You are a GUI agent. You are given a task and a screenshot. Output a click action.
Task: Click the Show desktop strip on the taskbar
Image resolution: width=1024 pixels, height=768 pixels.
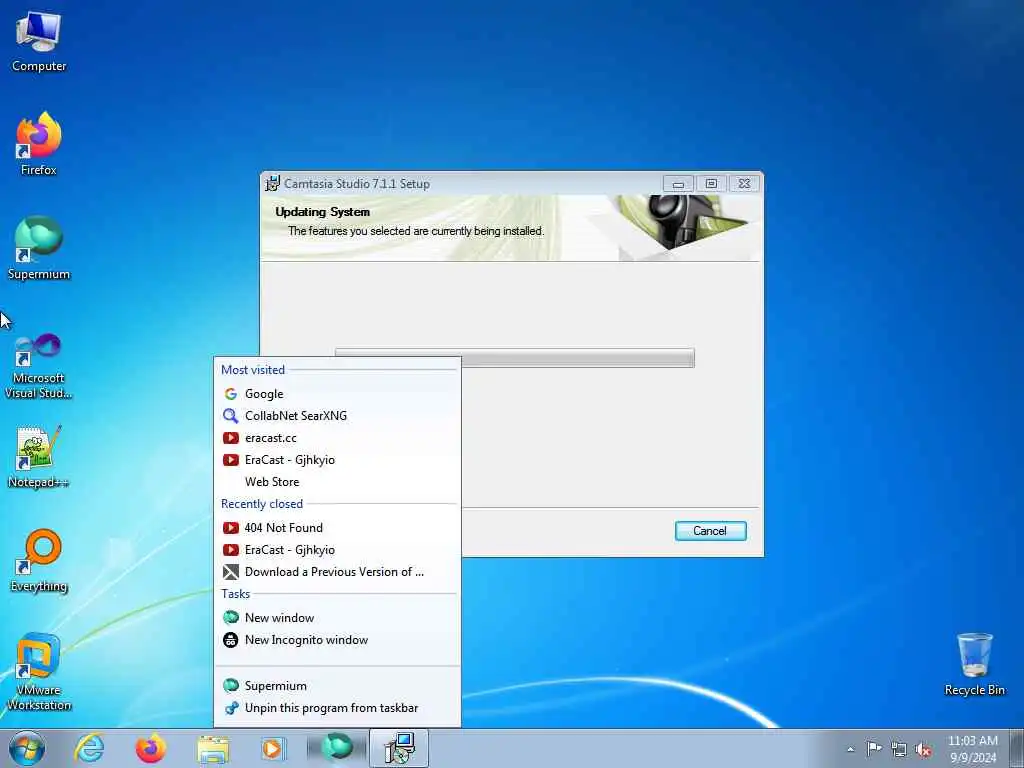click(x=1016, y=748)
